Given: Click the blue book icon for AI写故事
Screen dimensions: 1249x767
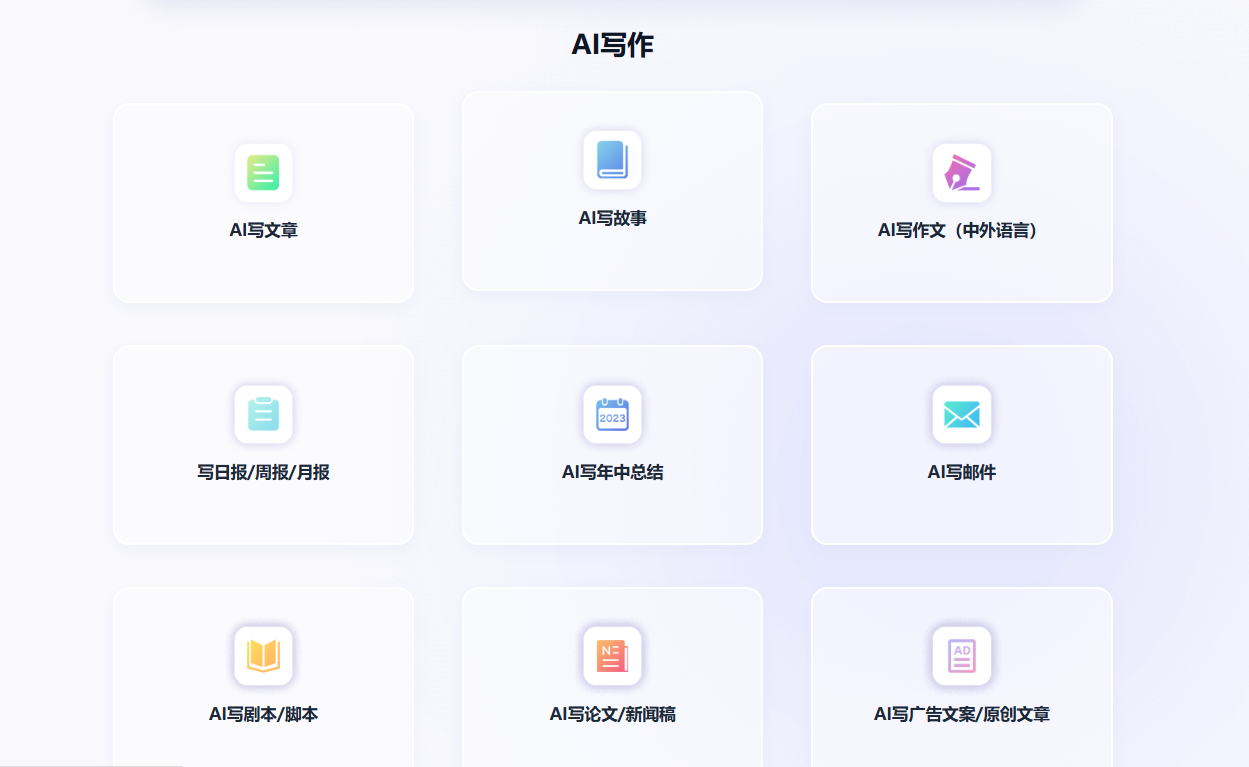Looking at the screenshot, I should [x=612, y=158].
